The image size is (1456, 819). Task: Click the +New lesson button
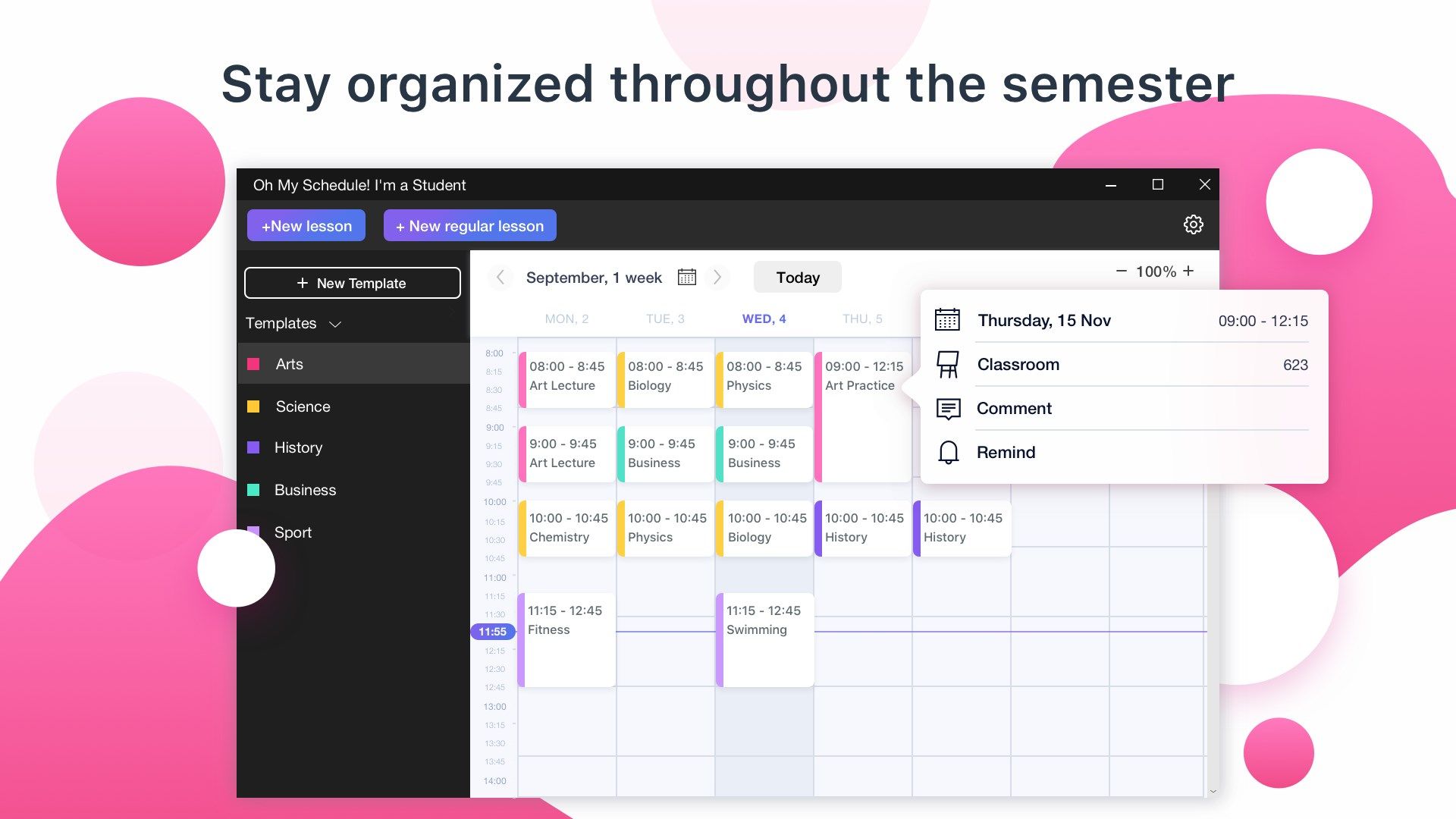[x=307, y=225]
